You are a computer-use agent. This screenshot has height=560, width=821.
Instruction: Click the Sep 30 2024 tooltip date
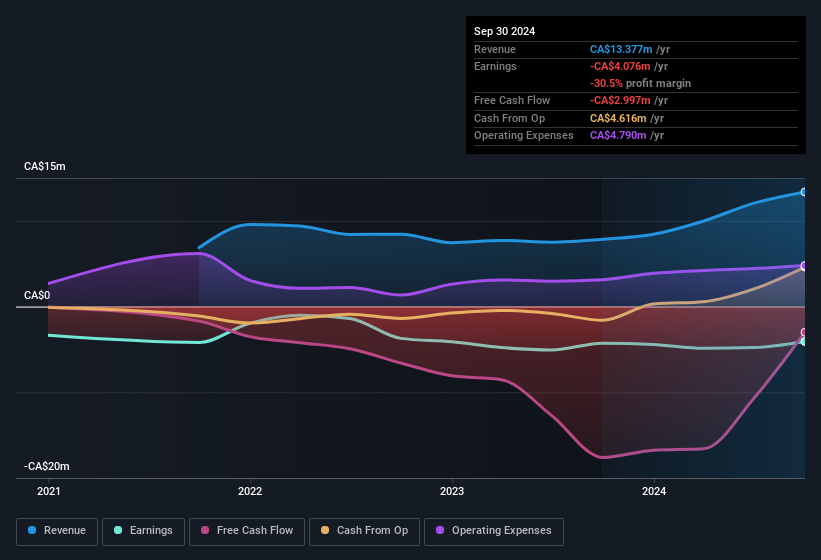(x=504, y=31)
